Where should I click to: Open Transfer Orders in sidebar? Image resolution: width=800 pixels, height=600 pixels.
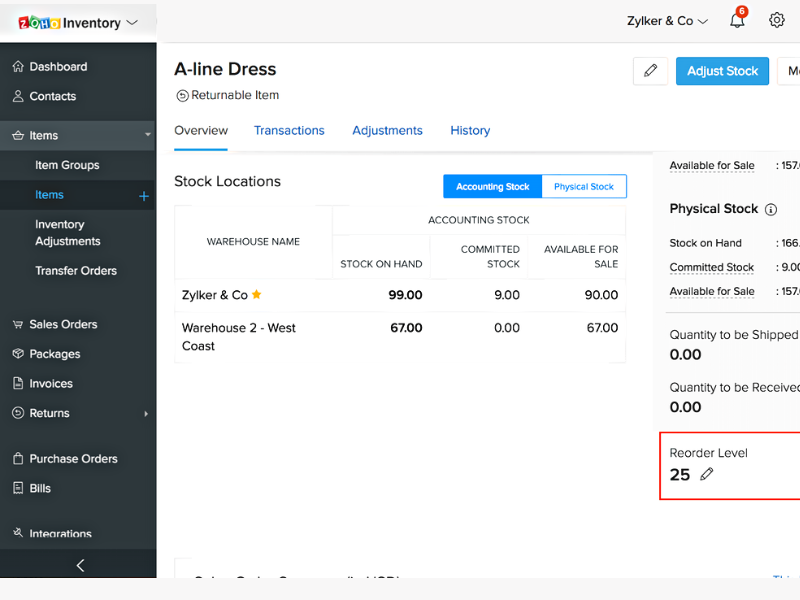pos(76,271)
